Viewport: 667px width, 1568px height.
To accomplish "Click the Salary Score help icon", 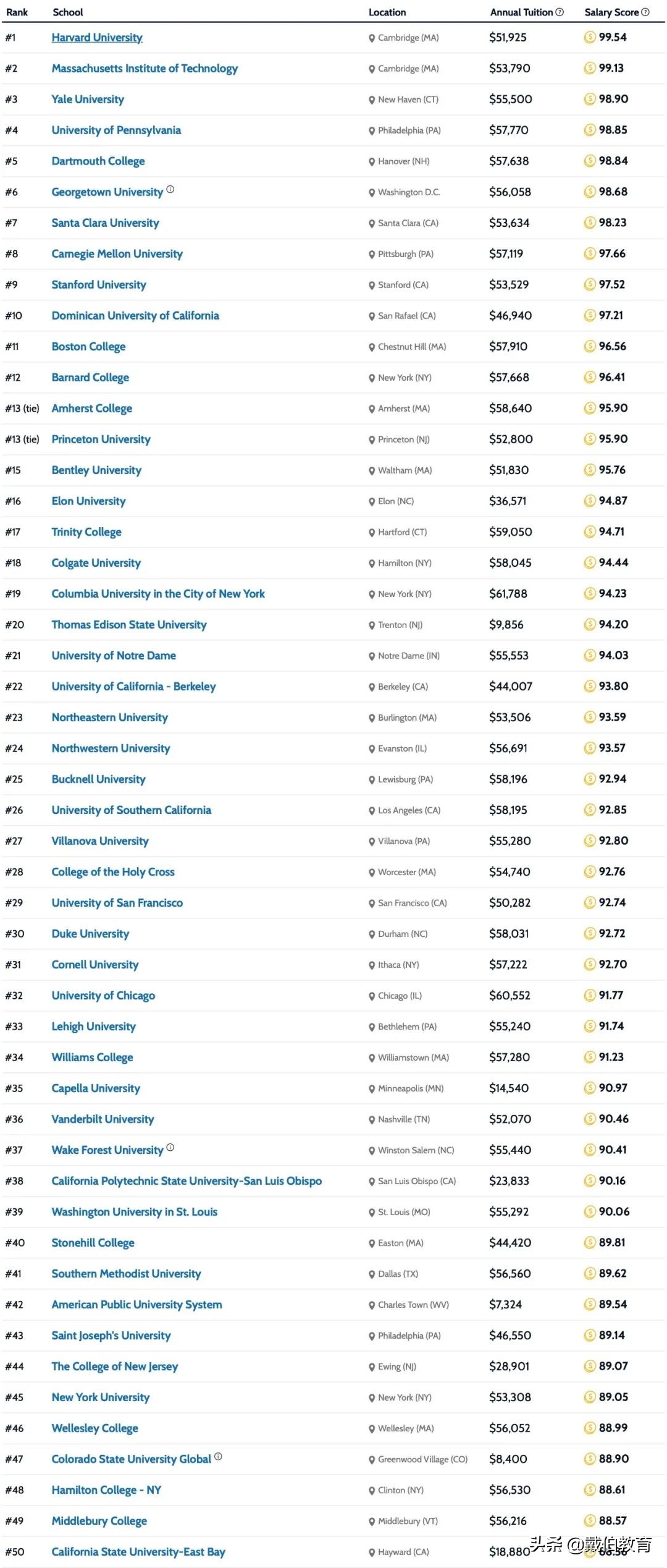I will point(645,12).
